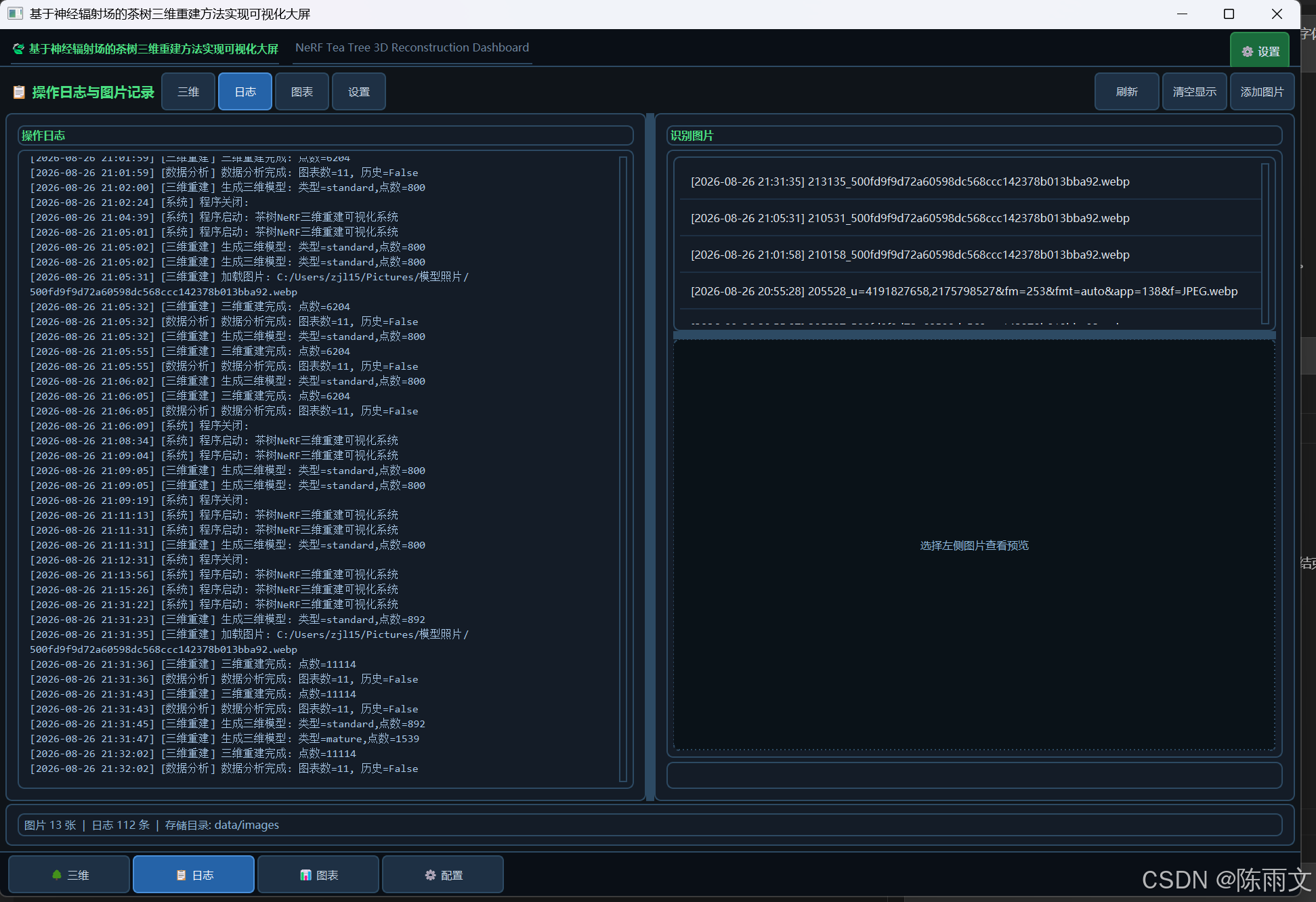Click the 刷新 refresh button
This screenshot has width=1316, height=902.
1126,91
